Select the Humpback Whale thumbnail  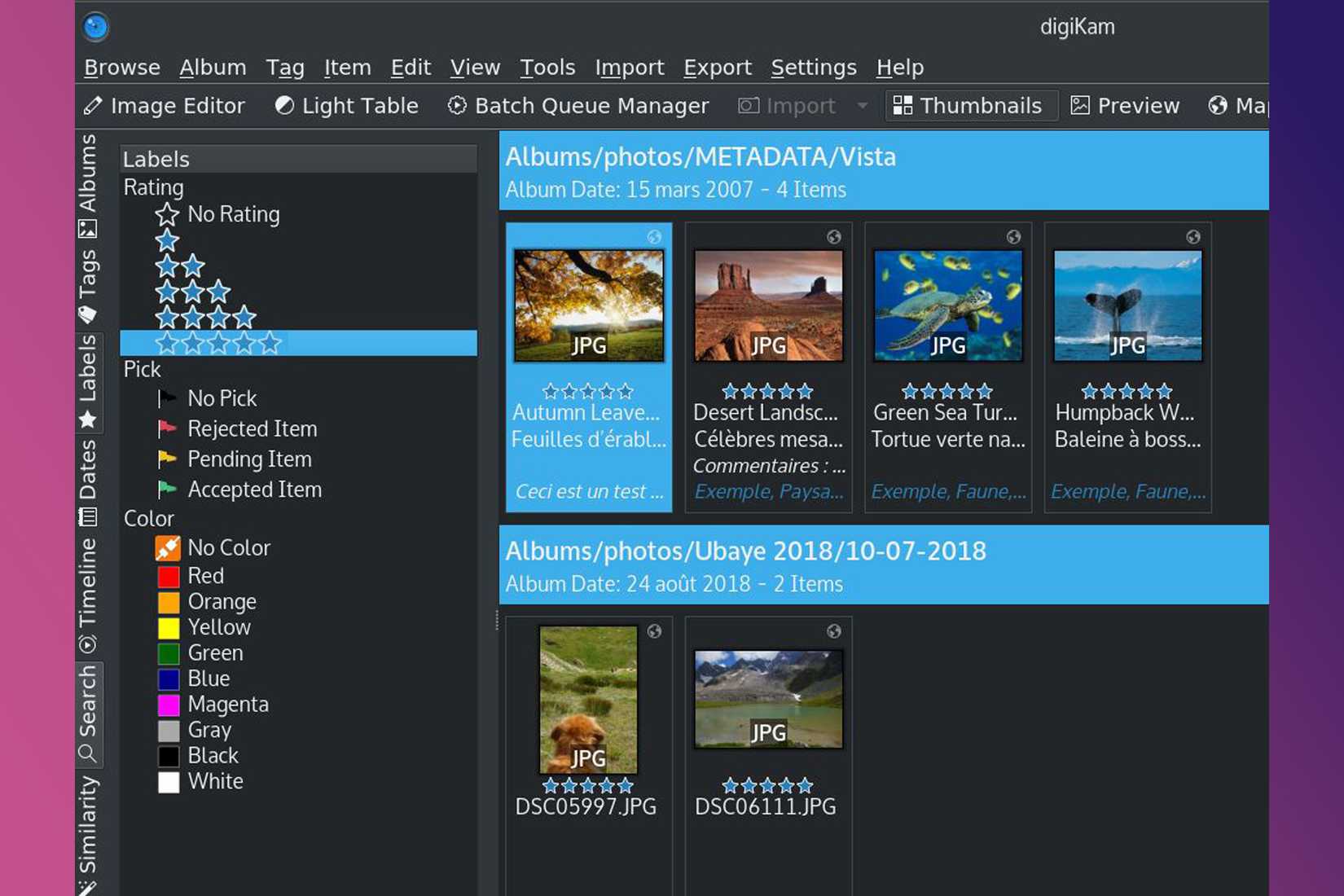(1127, 306)
